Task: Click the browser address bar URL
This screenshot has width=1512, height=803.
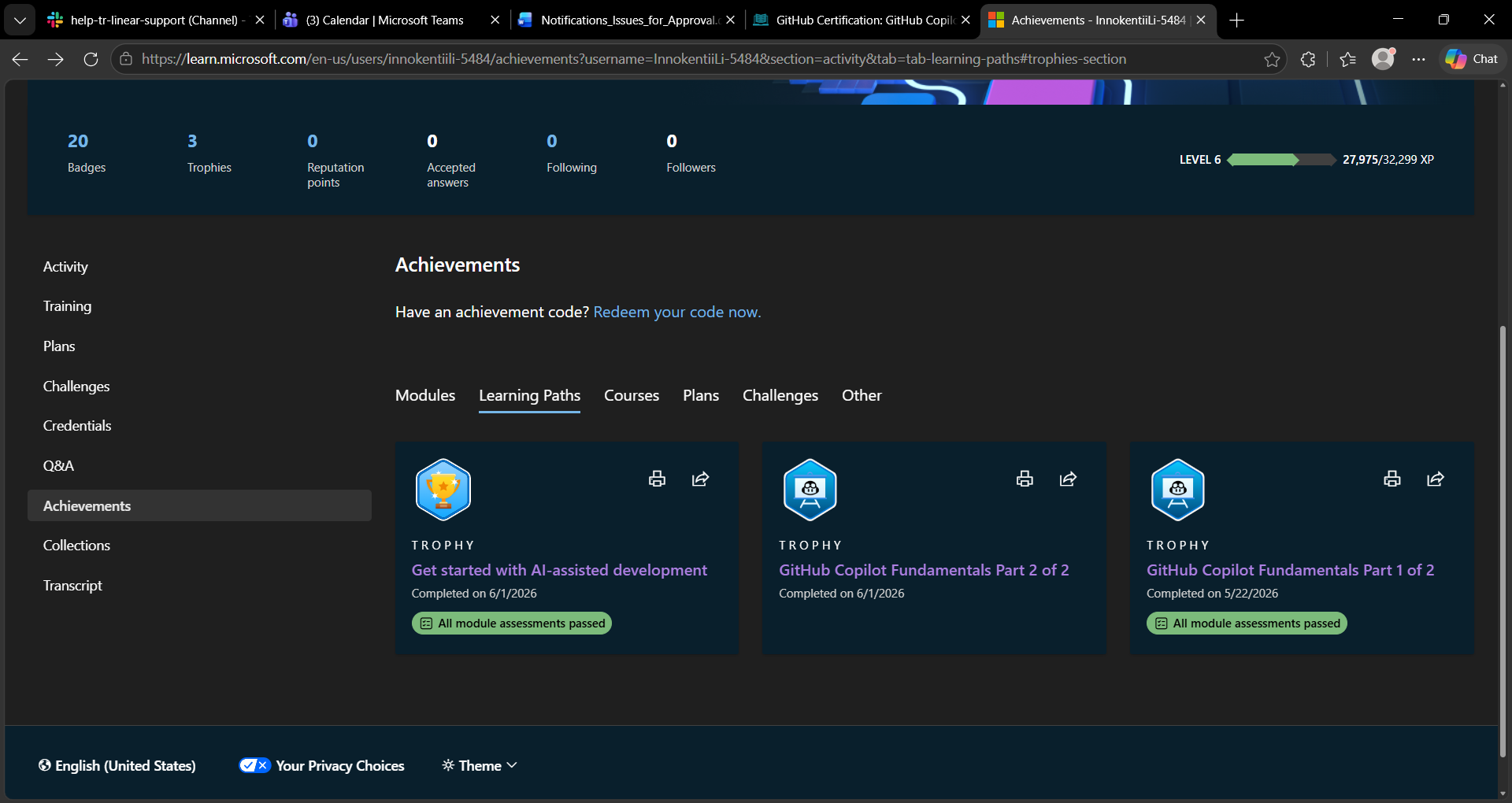Action: click(x=634, y=59)
